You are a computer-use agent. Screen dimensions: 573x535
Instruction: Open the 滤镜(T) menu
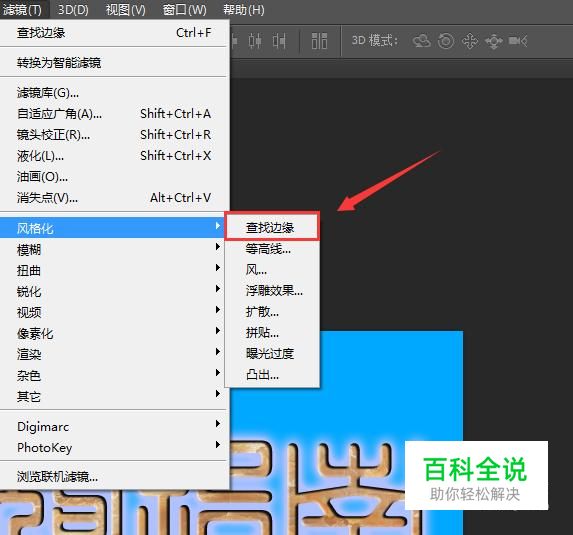(23, 10)
